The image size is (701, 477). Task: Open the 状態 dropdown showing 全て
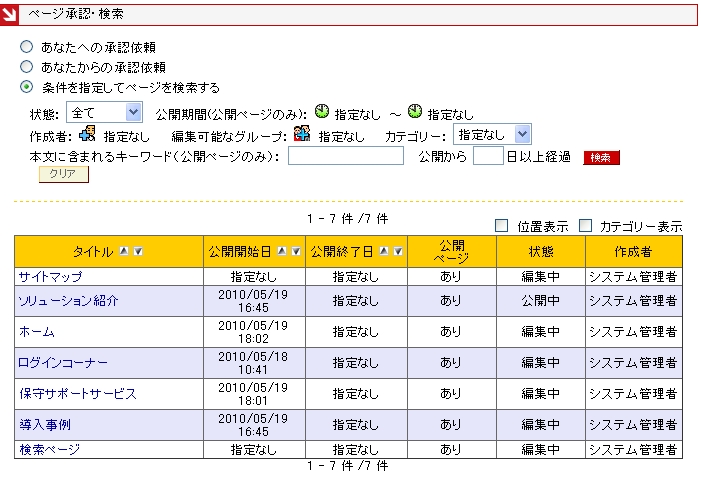(105, 112)
